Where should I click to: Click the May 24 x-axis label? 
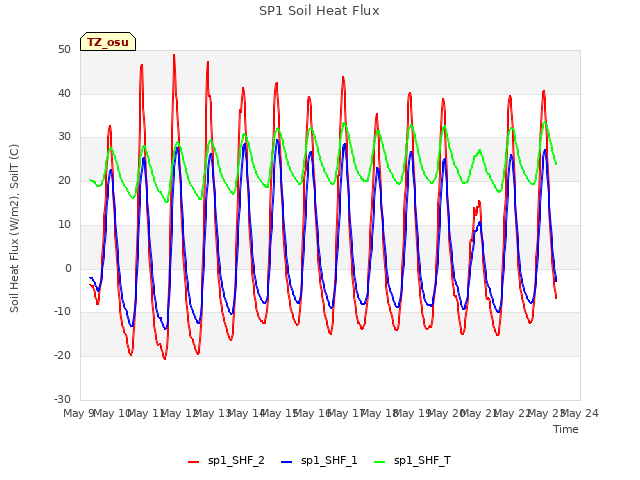(x=580, y=413)
